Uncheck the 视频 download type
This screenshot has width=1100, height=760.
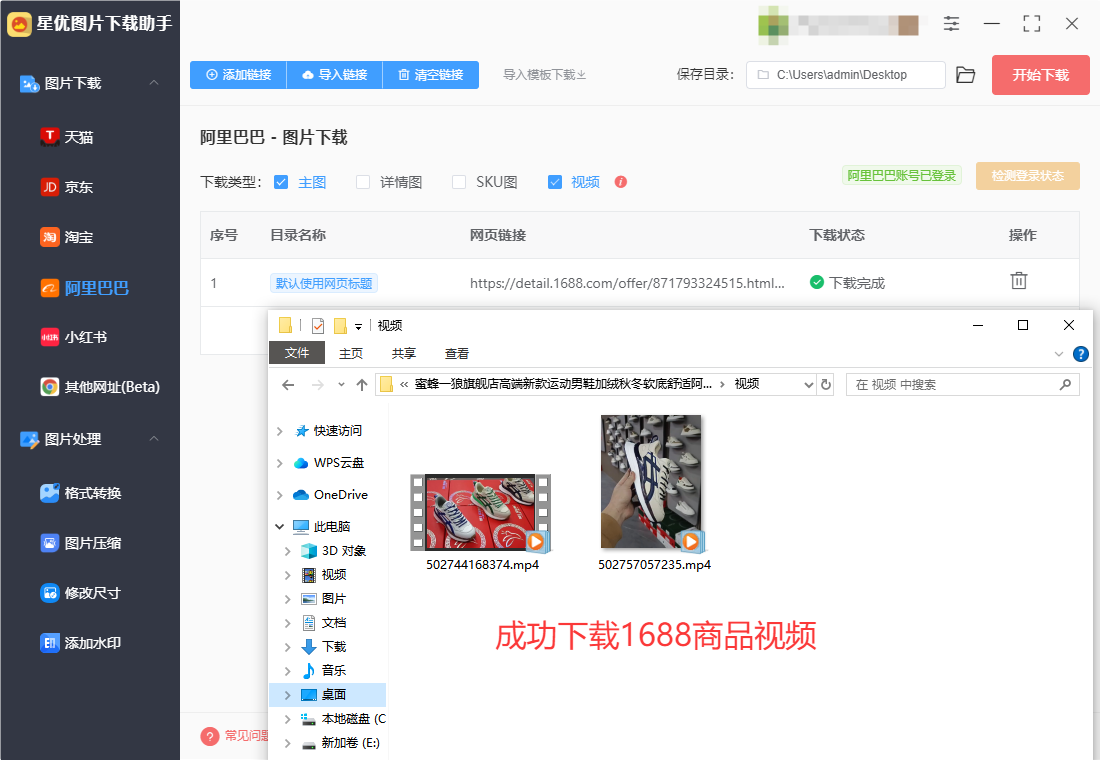[x=554, y=182]
